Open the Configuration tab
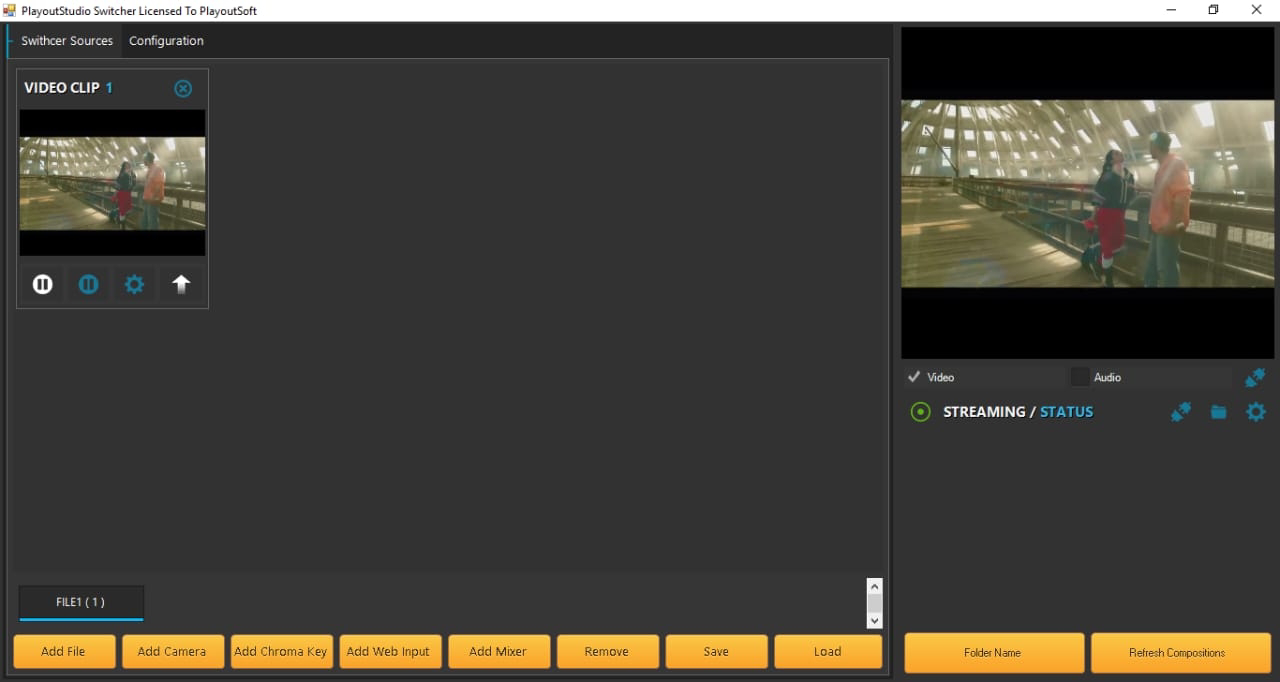Screen dimensions: 1280x682 point(166,41)
